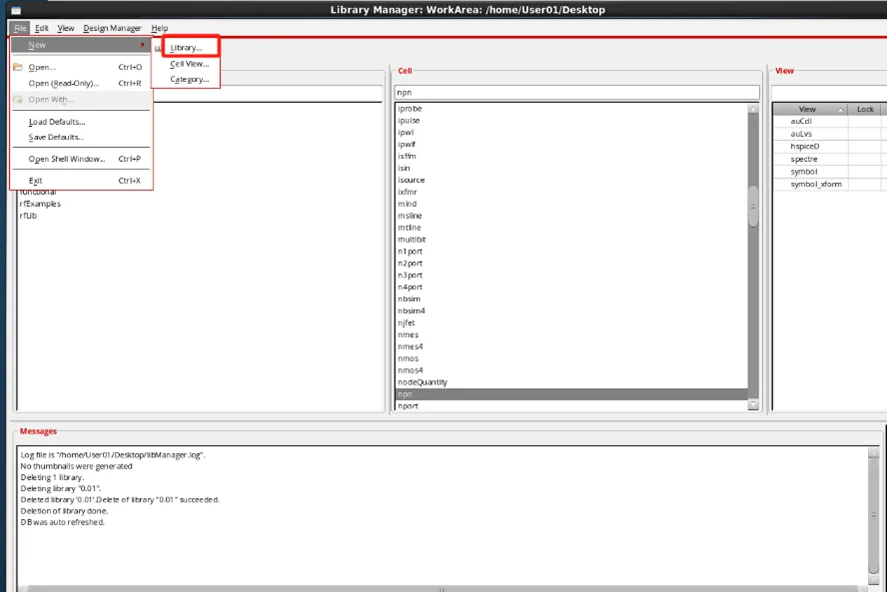This screenshot has width=887, height=592.
Task: Click the scroll up arrow in Cell list
Action: [753, 108]
